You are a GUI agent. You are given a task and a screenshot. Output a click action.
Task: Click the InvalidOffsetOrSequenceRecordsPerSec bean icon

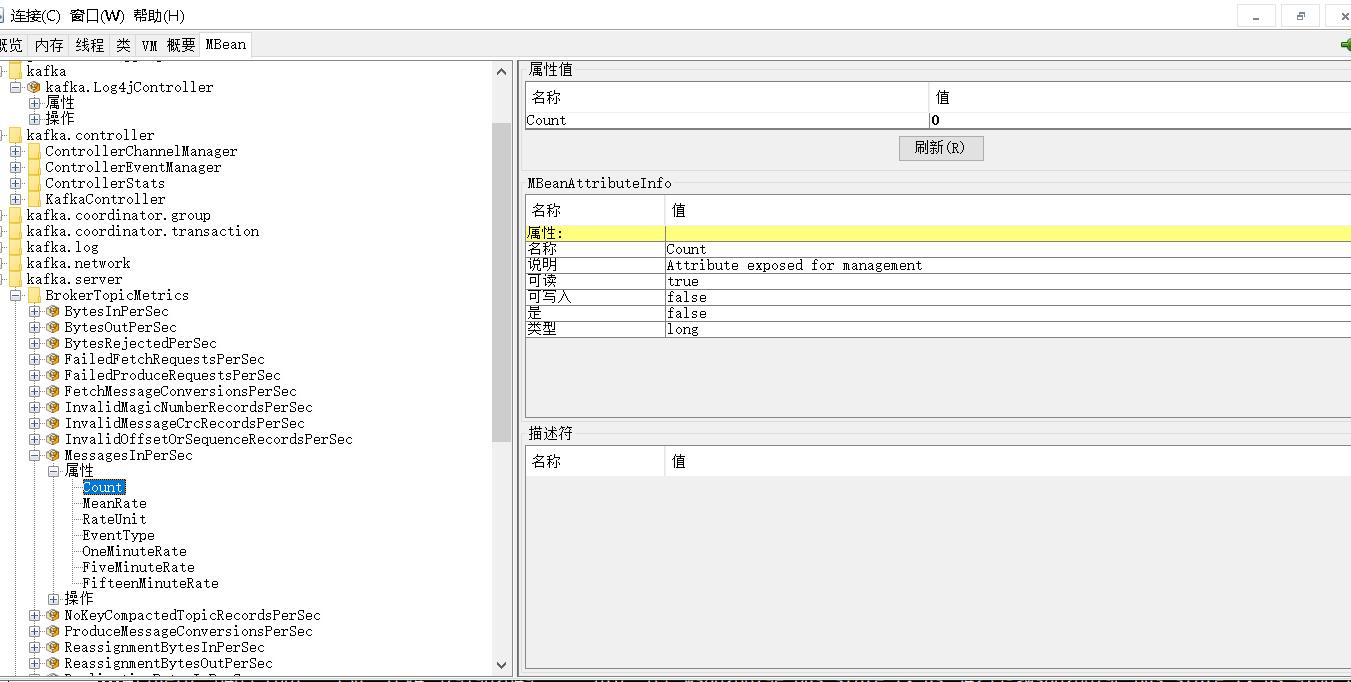[53, 439]
